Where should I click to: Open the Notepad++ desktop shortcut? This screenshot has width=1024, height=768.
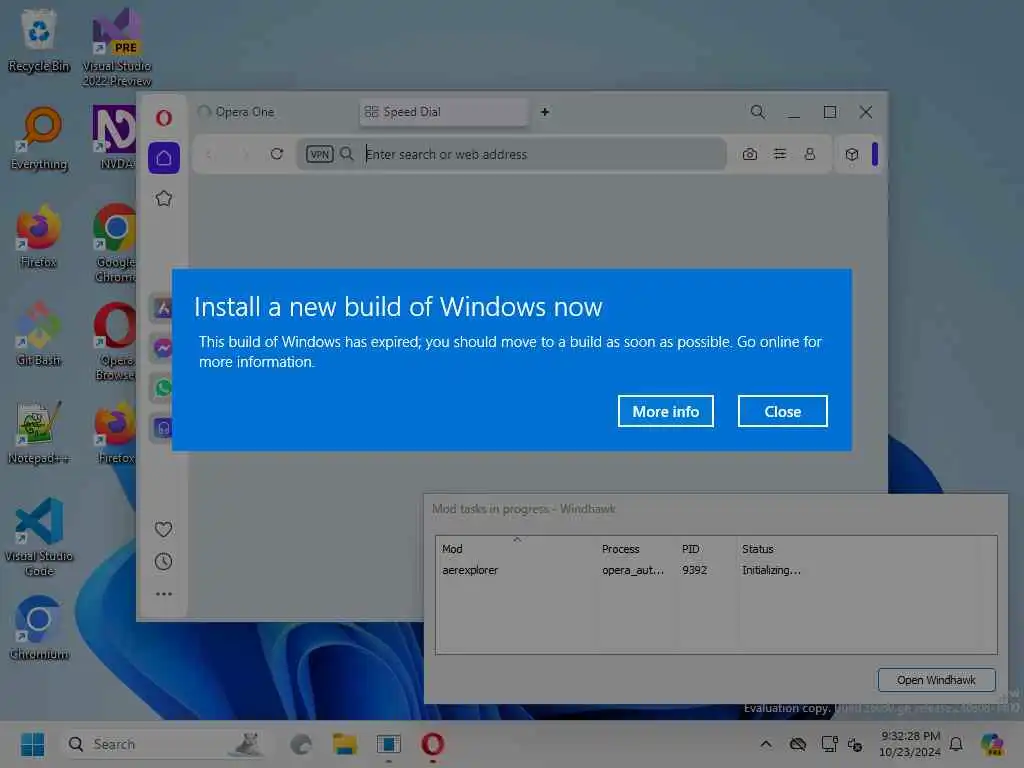[x=39, y=432]
